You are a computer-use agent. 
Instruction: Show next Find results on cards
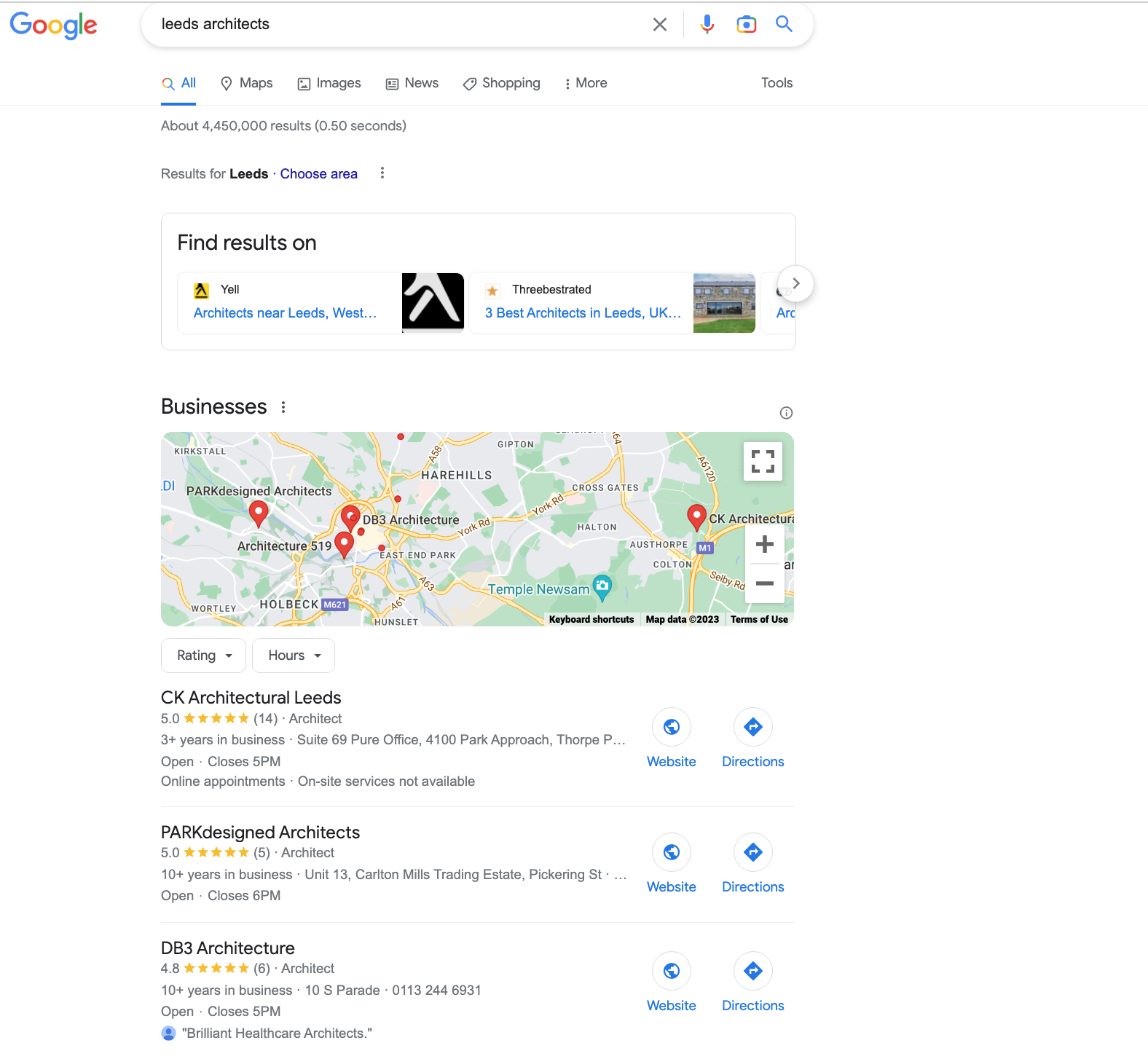(x=795, y=283)
